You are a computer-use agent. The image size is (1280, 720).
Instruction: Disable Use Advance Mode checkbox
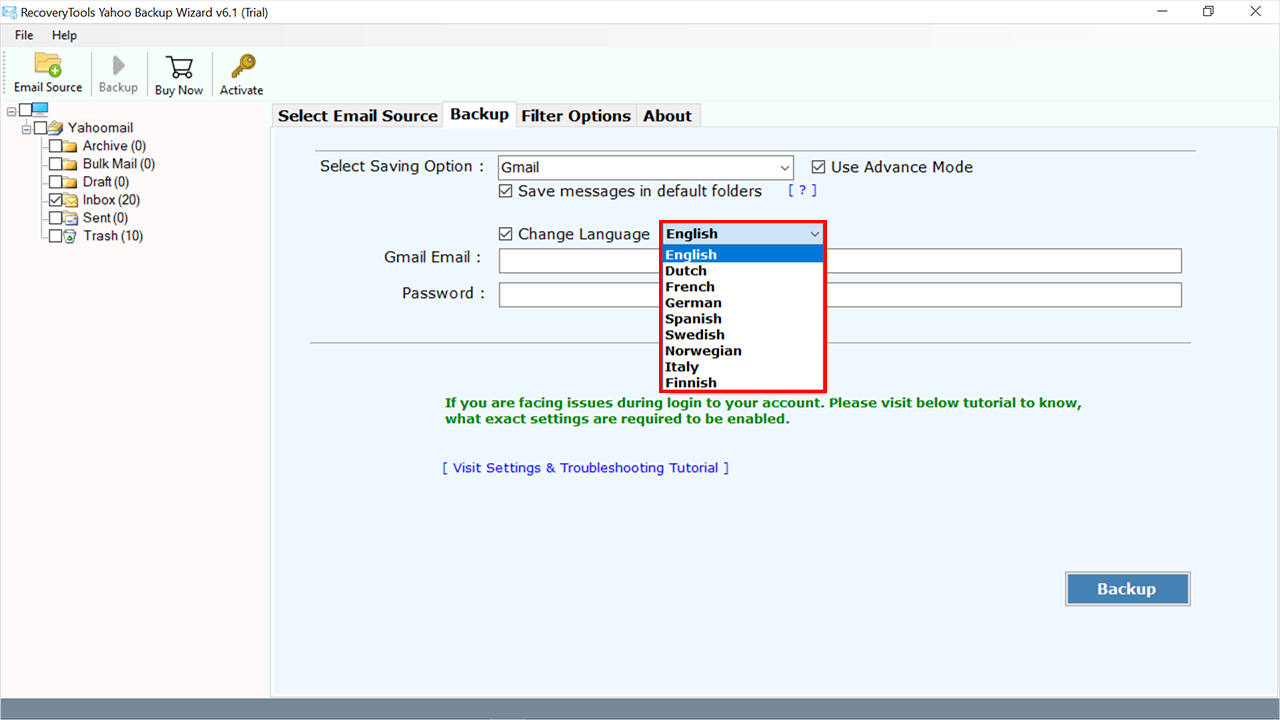click(x=818, y=167)
